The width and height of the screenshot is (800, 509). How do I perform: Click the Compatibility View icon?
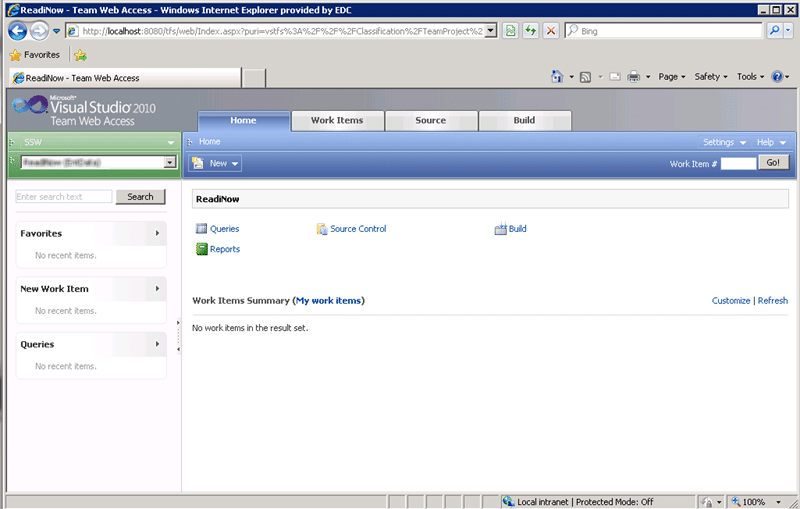tap(510, 31)
